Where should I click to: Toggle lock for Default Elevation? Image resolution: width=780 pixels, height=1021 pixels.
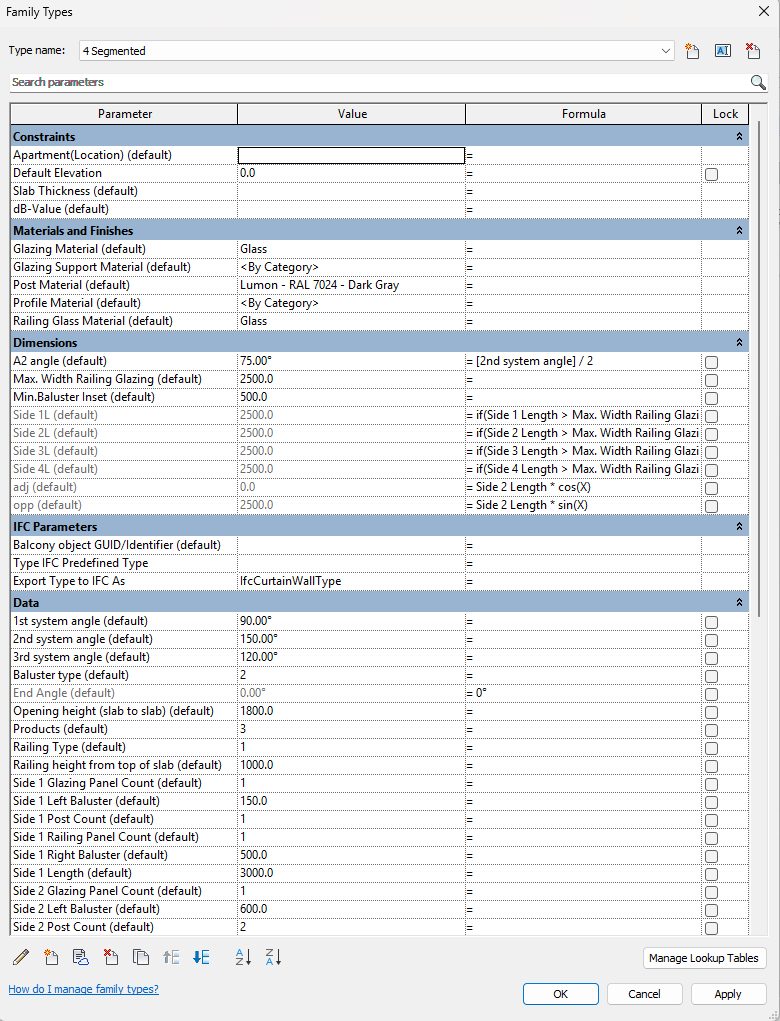[711, 174]
